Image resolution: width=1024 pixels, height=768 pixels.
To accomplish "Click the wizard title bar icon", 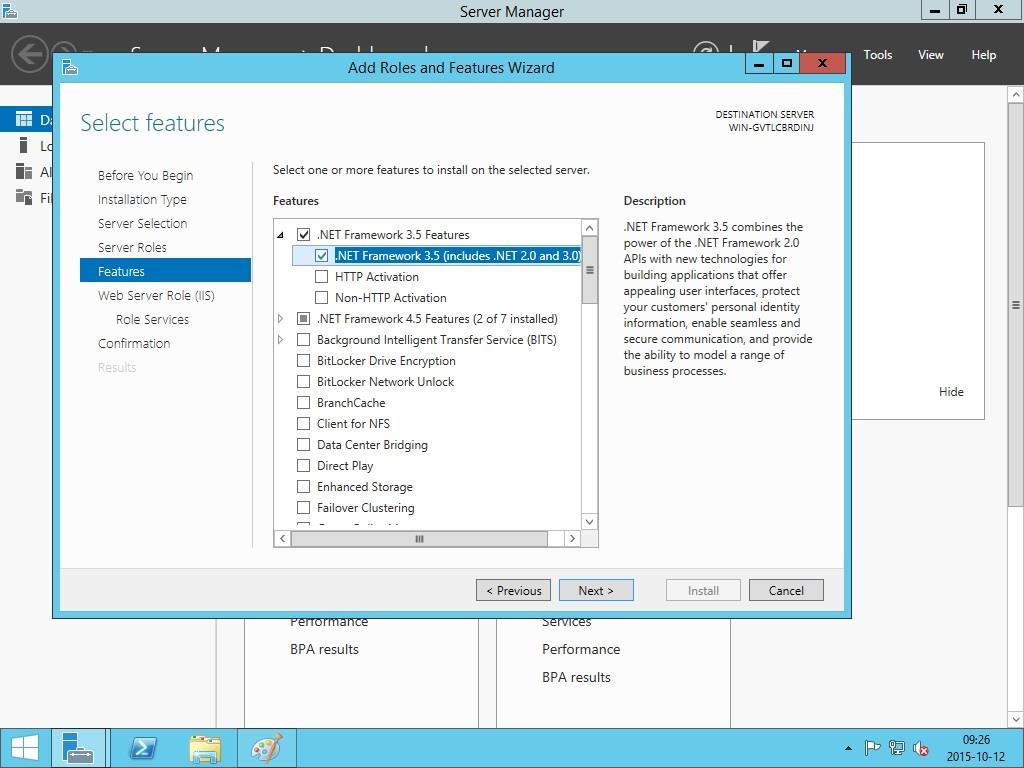I will tap(71, 67).
